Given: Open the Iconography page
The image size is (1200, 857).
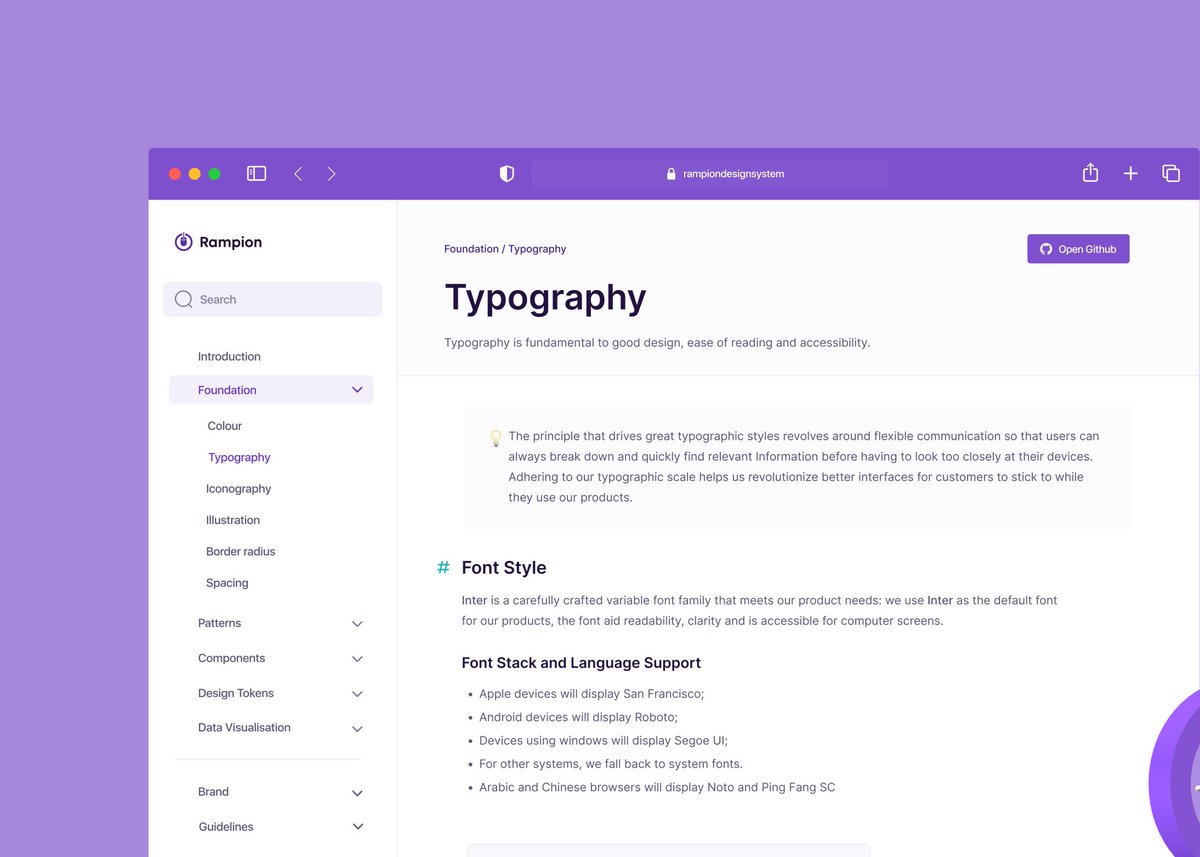Looking at the screenshot, I should click(238, 489).
